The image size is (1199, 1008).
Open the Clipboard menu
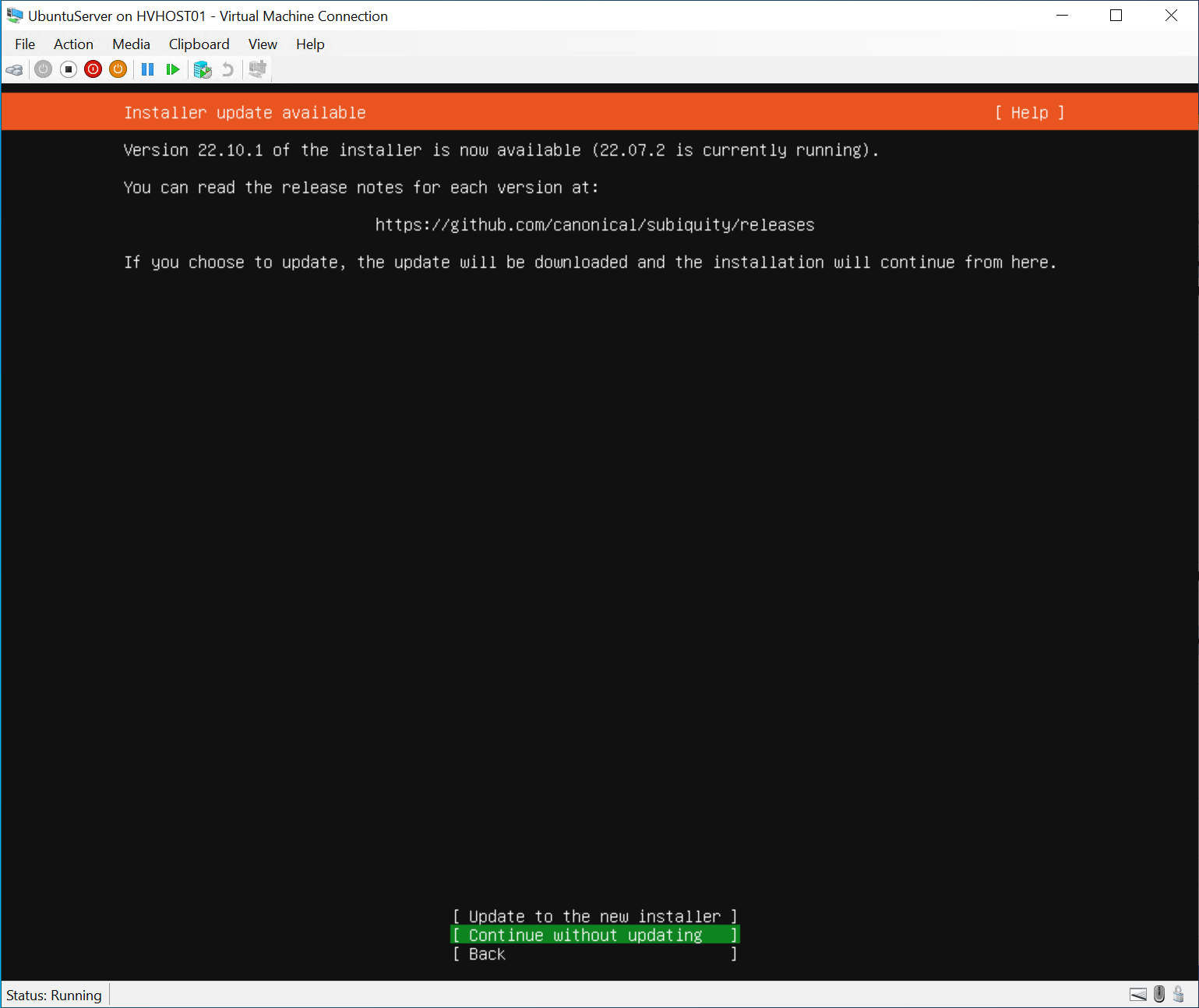(199, 44)
